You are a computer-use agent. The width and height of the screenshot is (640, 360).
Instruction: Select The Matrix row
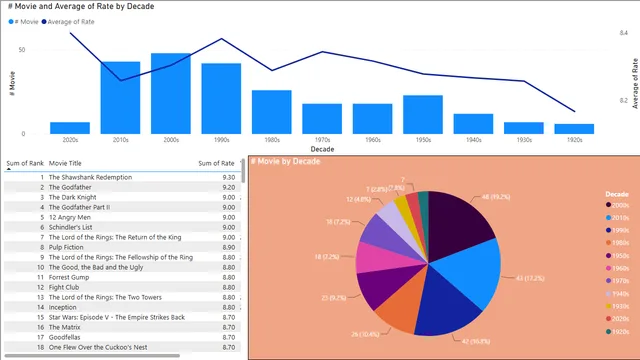(x=122, y=327)
